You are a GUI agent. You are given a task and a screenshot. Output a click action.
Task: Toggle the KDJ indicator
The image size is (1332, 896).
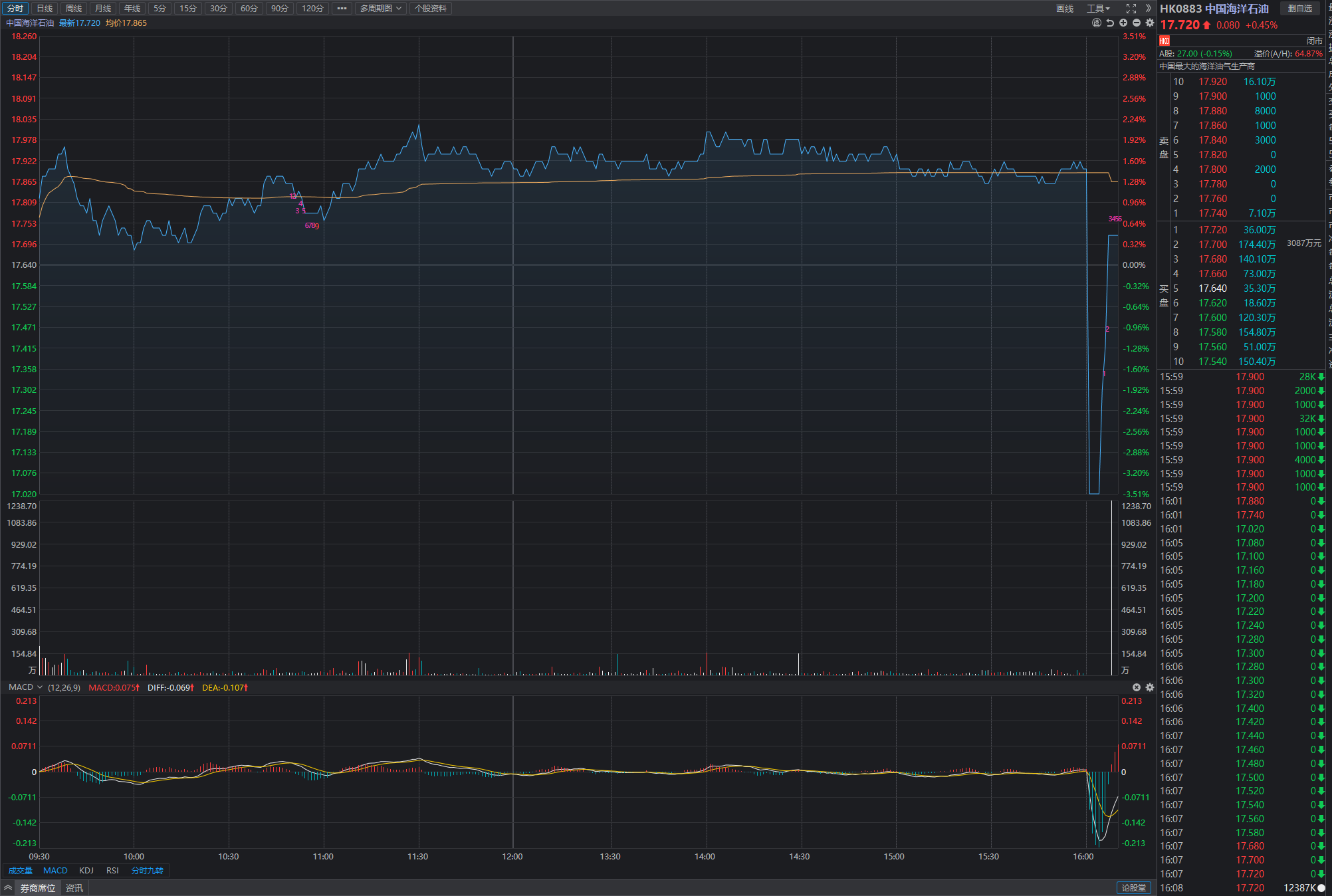point(86,870)
